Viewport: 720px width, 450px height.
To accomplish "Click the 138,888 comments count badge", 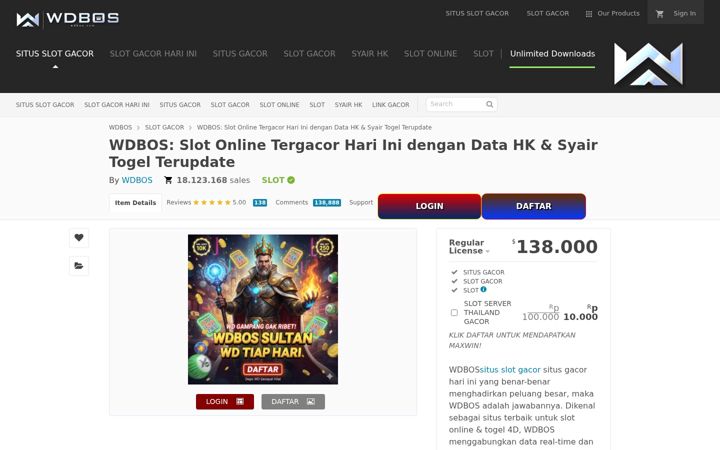I will pyautogui.click(x=327, y=202).
